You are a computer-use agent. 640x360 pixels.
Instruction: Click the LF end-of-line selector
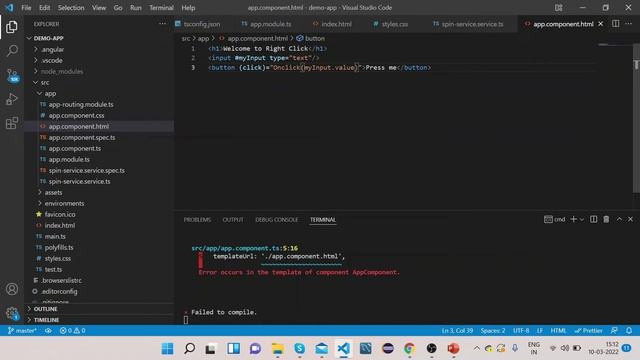[540, 330]
